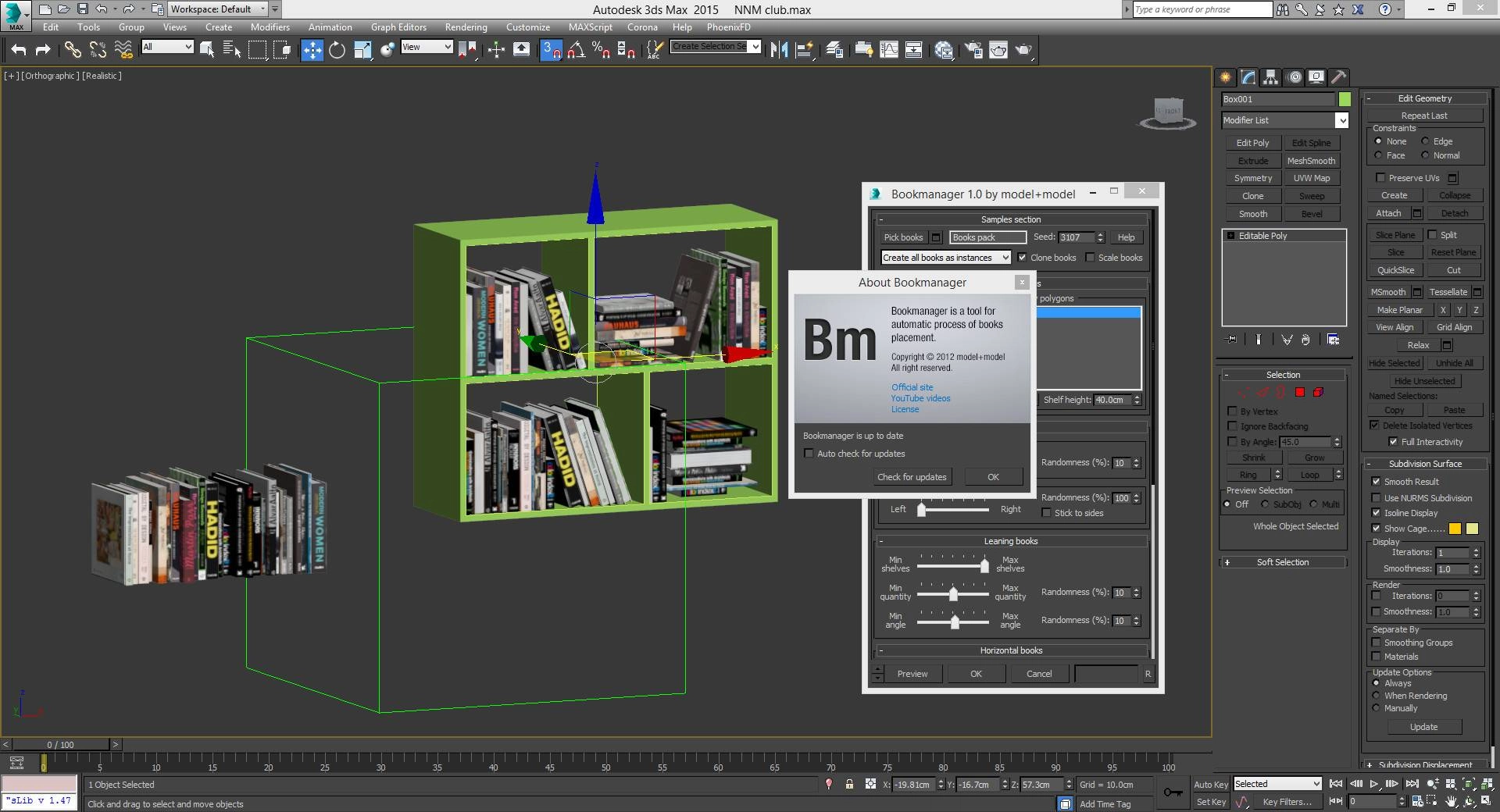Open the Rendering menu

466,27
